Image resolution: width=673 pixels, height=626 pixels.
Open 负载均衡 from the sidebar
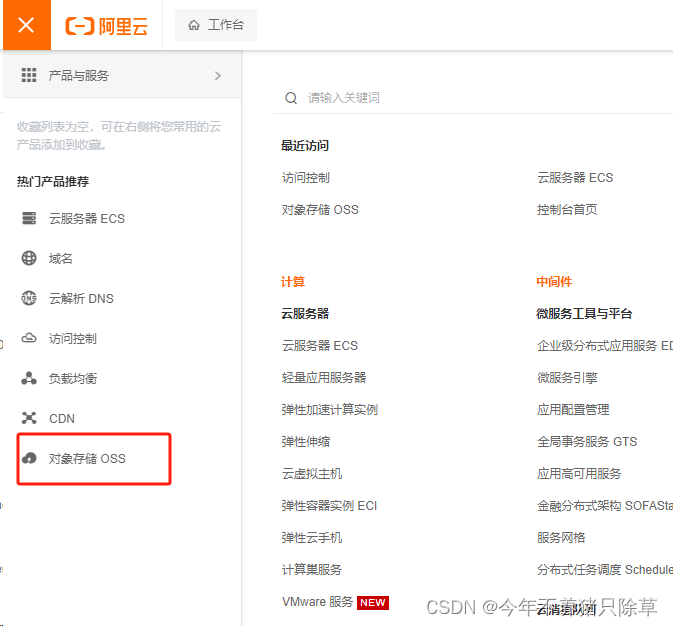(x=73, y=378)
